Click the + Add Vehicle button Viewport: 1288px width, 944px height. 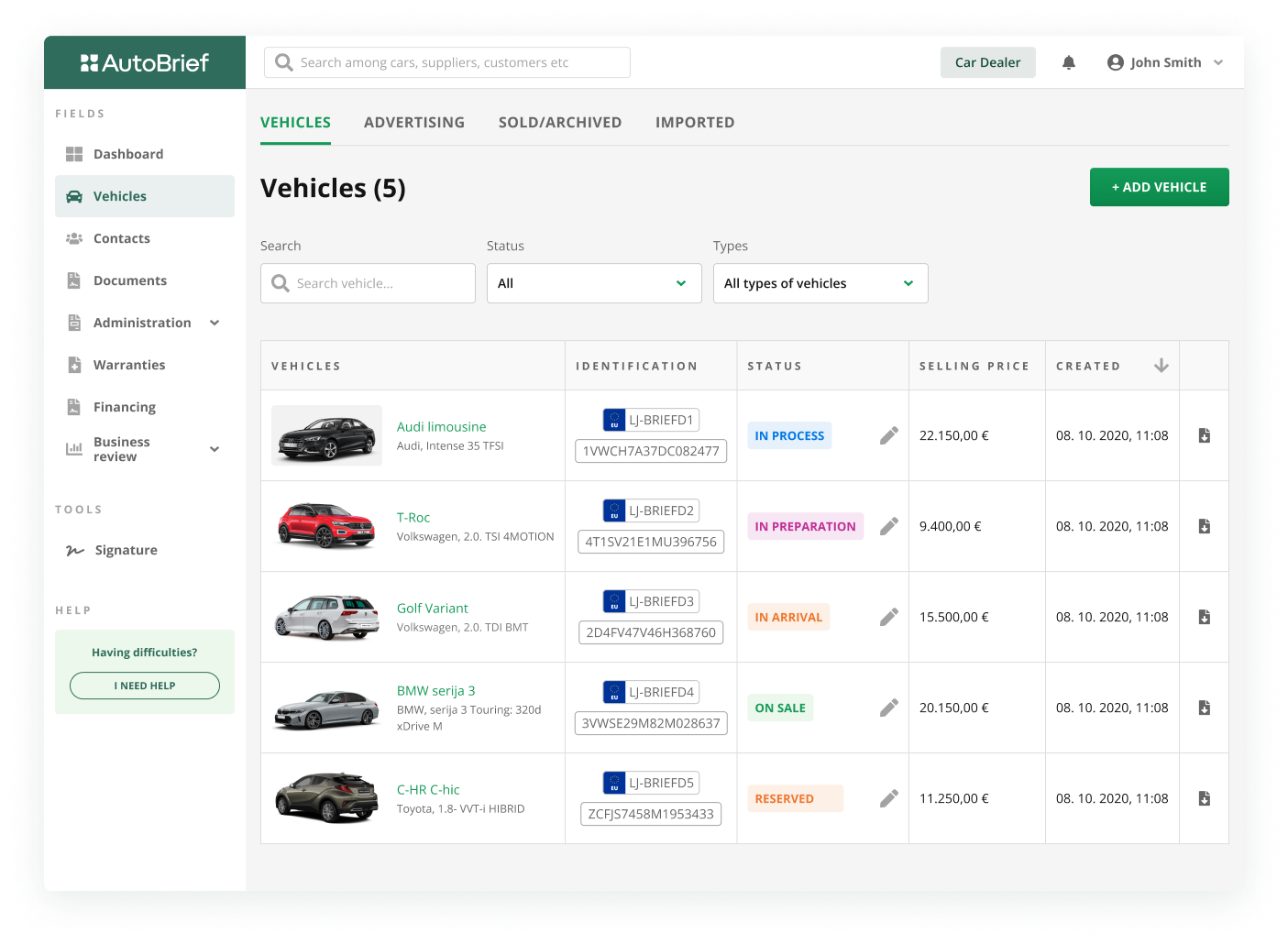coord(1159,186)
